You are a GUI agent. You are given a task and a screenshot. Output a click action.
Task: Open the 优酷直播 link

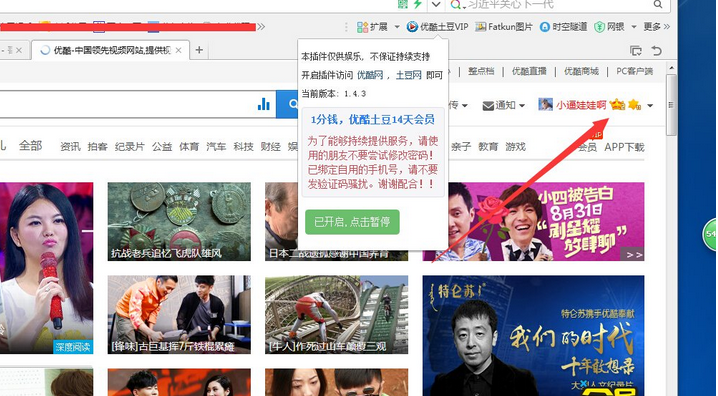coord(529,71)
